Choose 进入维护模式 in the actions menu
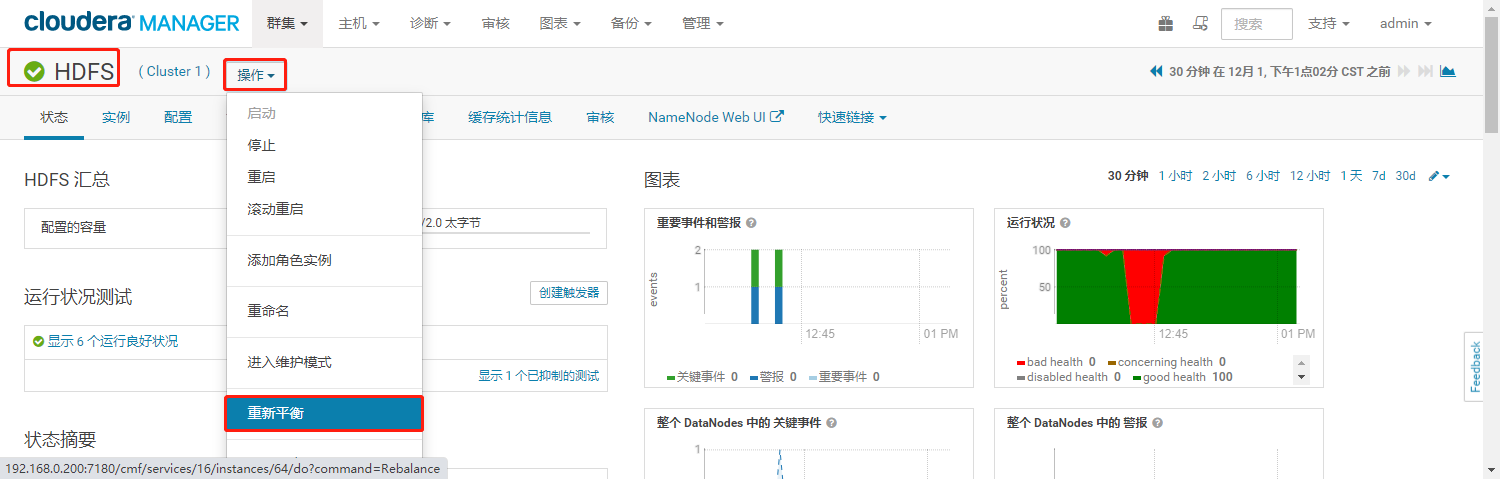Screen dimensions: 1500x479 [x=325, y=362]
